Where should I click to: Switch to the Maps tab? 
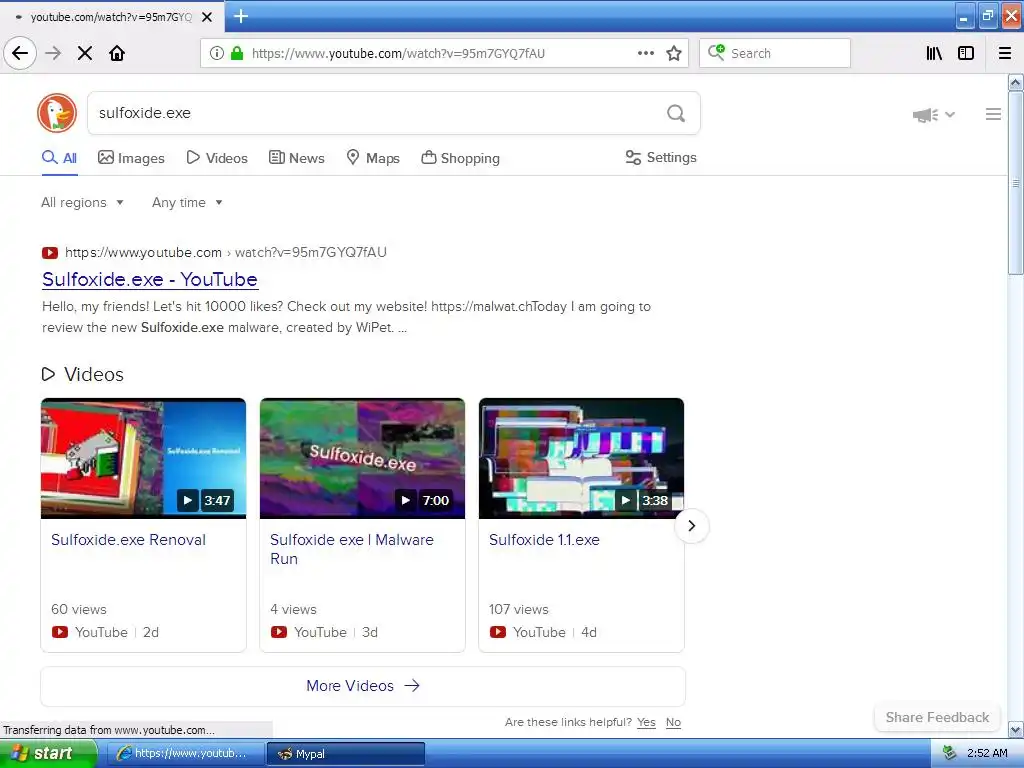coord(372,157)
